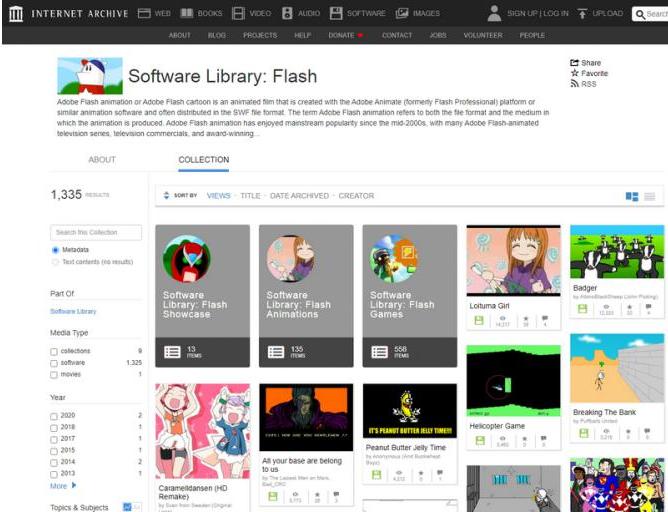
Task: Check the software media type box
Action: pyautogui.click(x=54, y=363)
